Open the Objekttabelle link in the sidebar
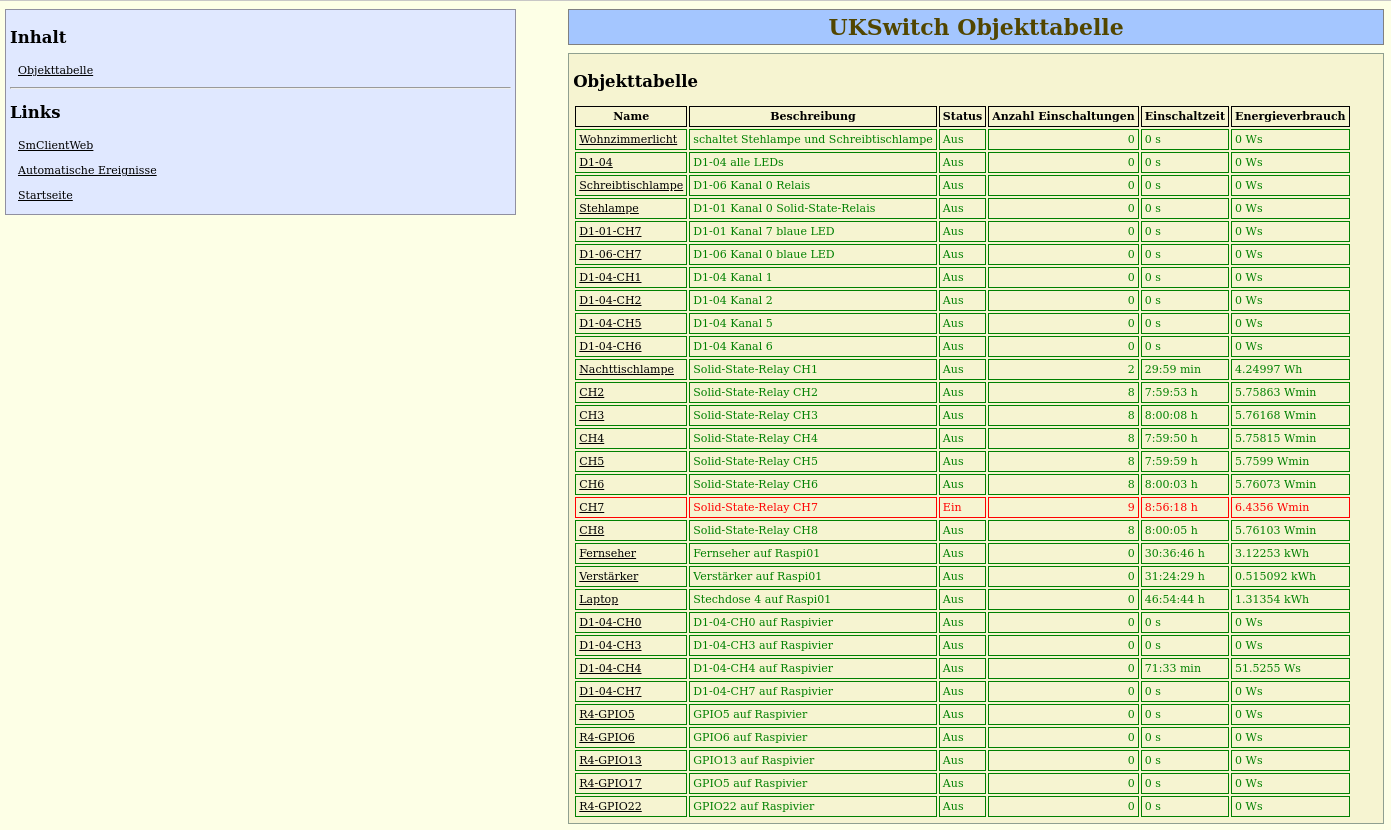This screenshot has width=1391, height=830. [55, 70]
